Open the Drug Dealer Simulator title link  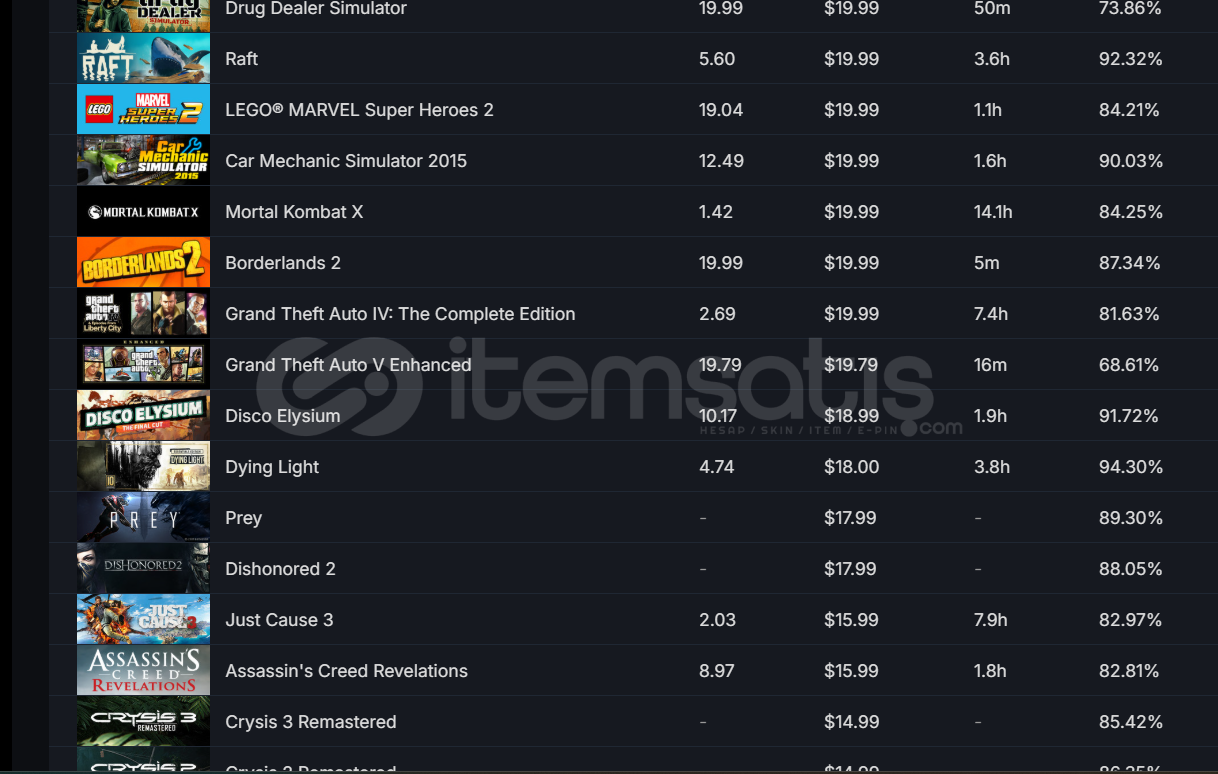tap(316, 9)
